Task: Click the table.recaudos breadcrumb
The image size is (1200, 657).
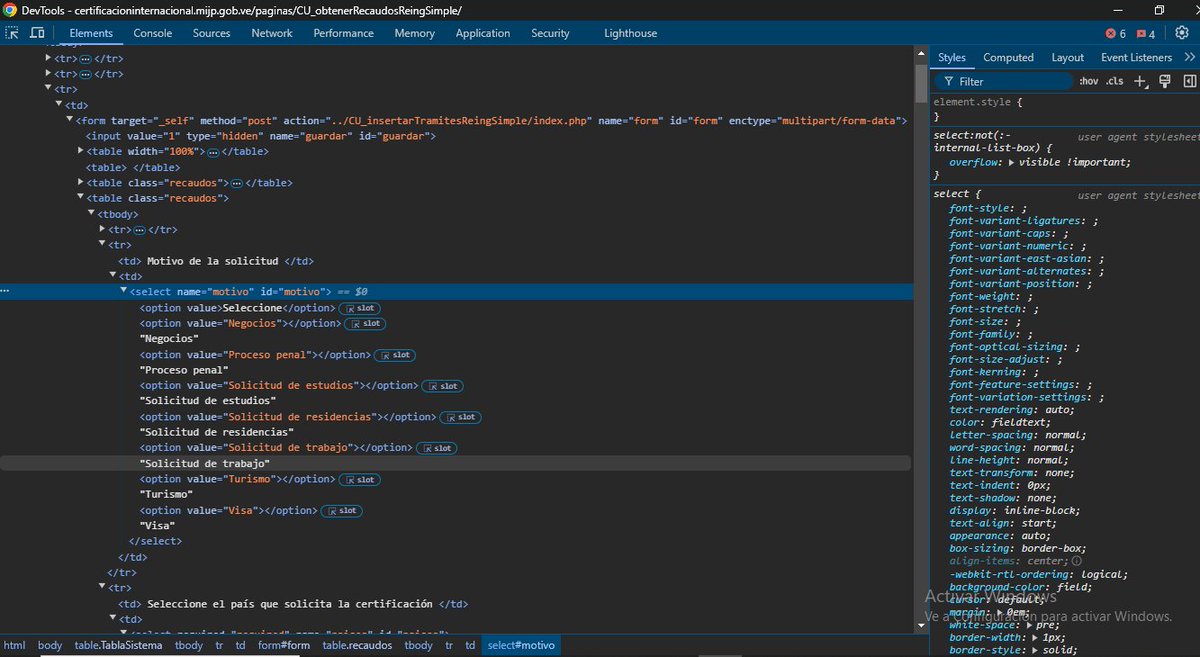Action: pos(357,645)
